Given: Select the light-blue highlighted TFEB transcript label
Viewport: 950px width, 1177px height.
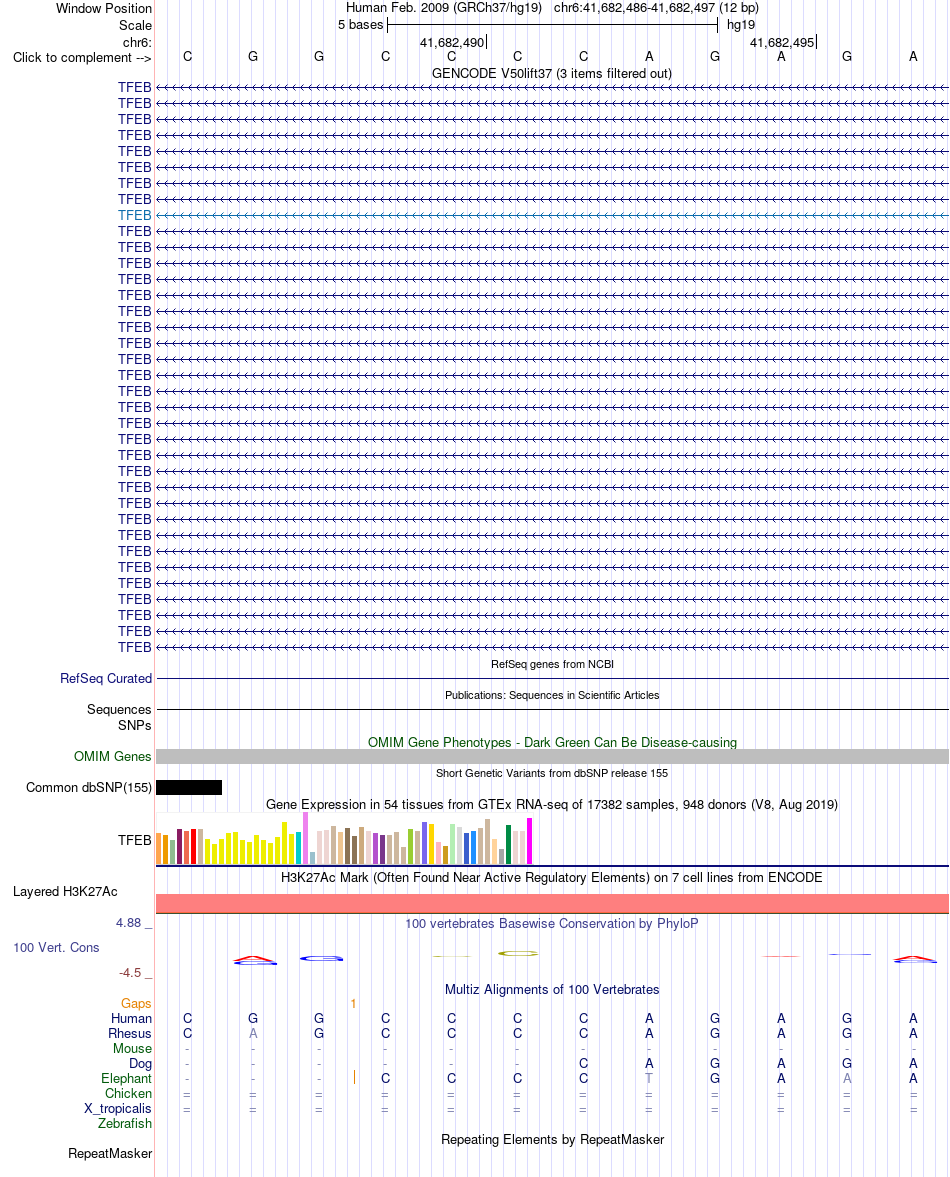Looking at the screenshot, I should coord(134,215).
